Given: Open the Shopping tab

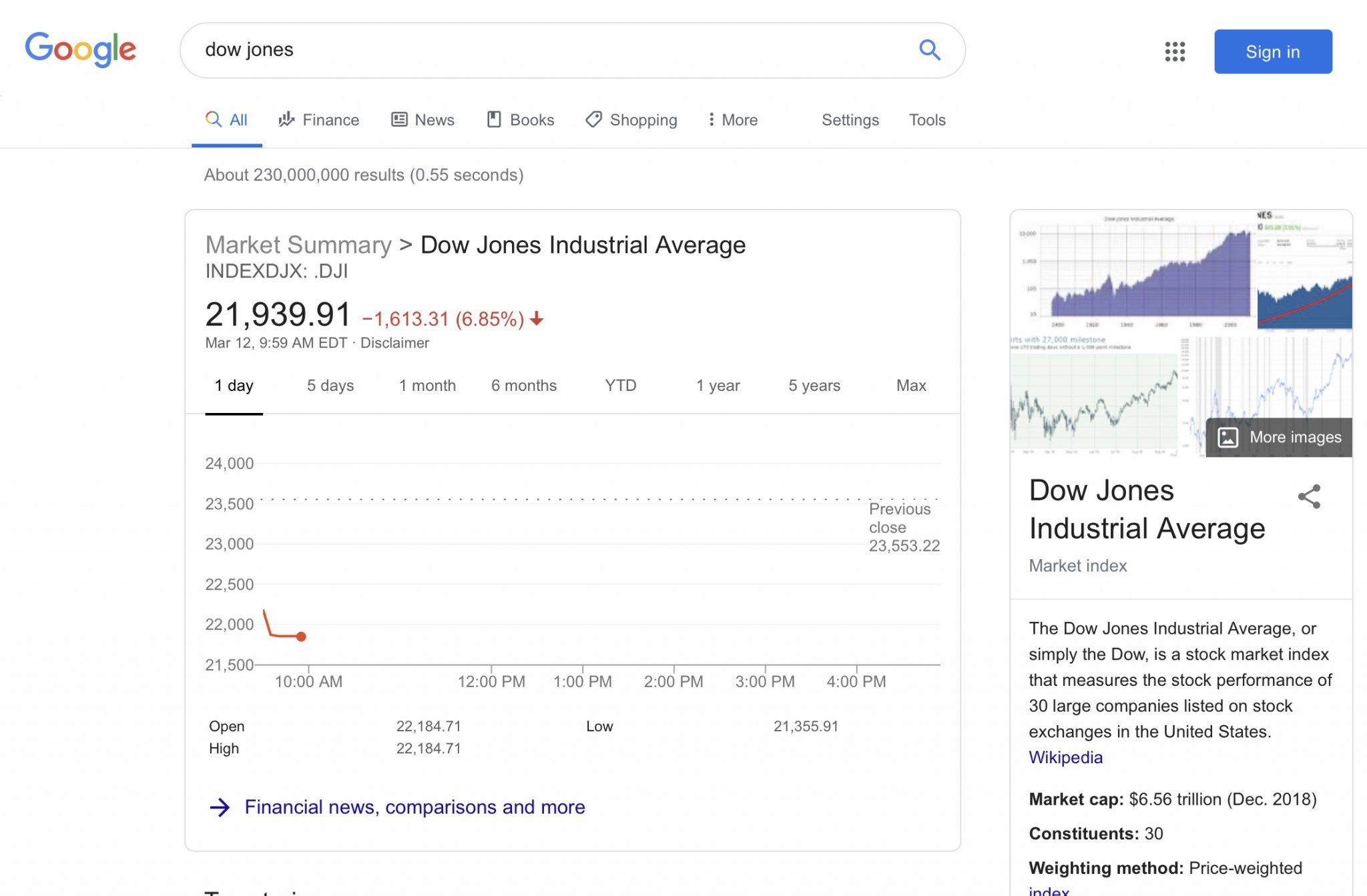Looking at the screenshot, I should [631, 120].
